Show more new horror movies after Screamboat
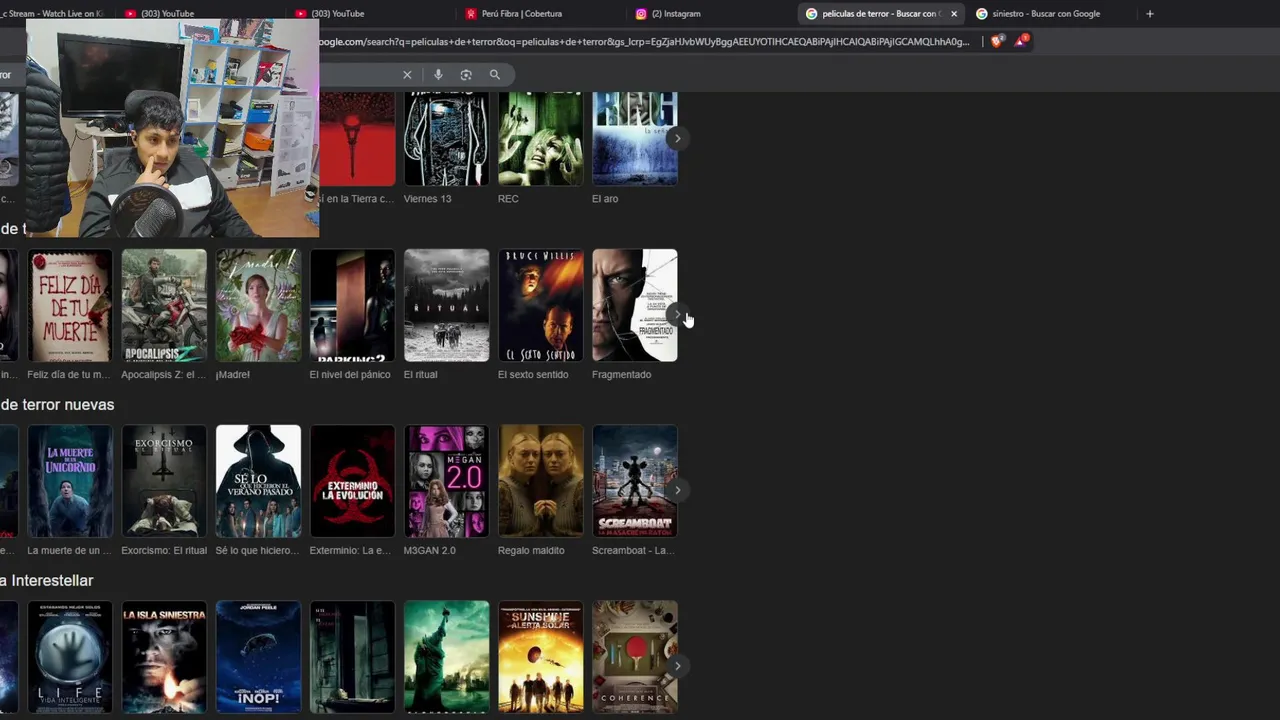 tap(677, 490)
